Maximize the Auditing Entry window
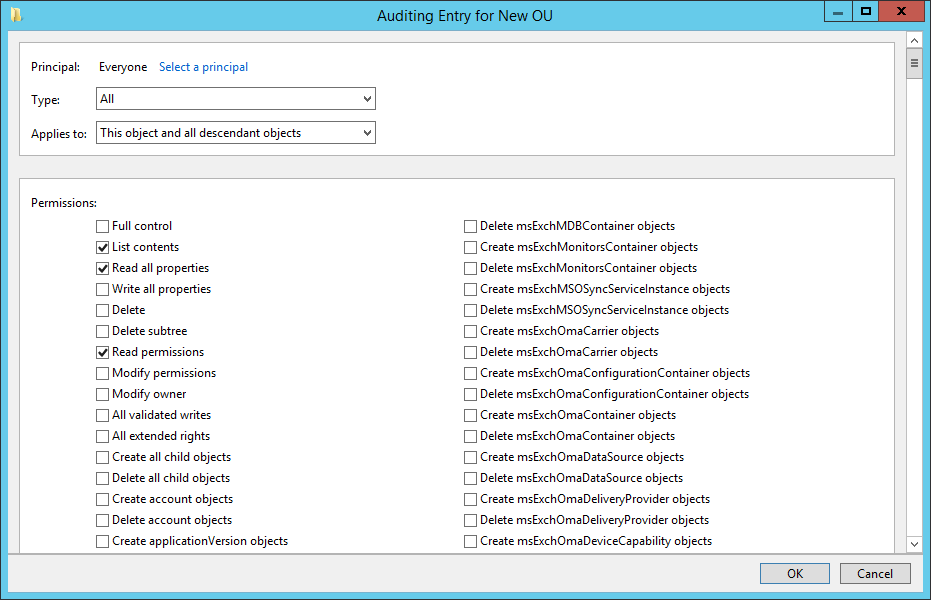Image resolution: width=931 pixels, height=600 pixels. tap(866, 12)
